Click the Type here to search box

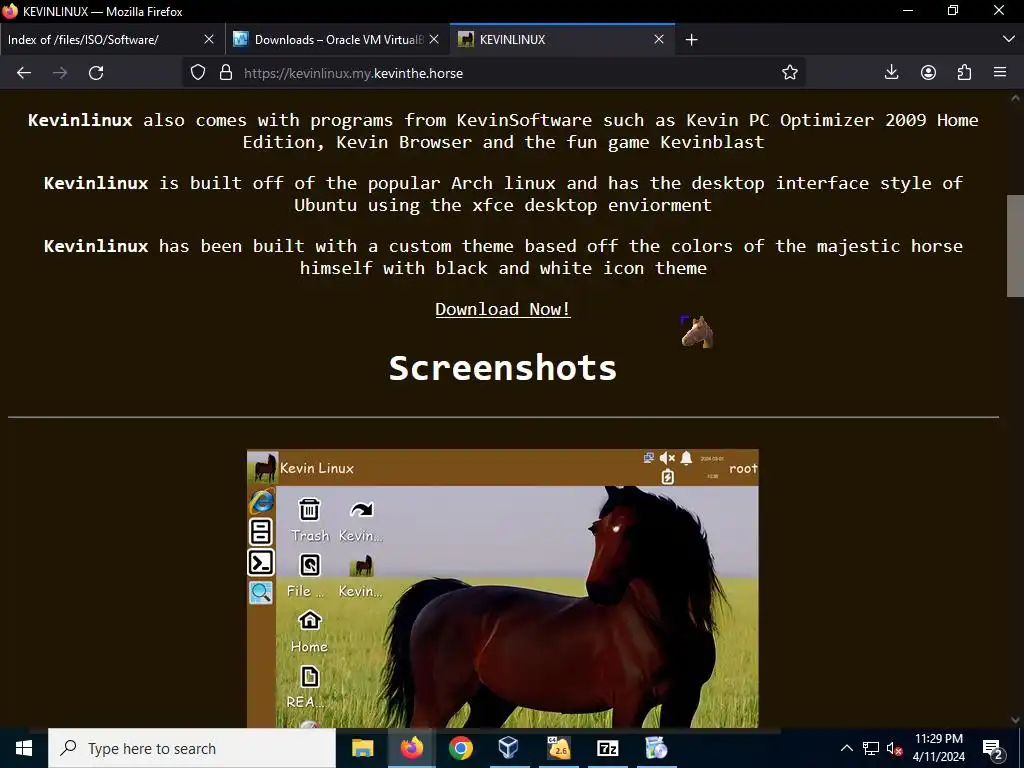pyautogui.click(x=192, y=748)
